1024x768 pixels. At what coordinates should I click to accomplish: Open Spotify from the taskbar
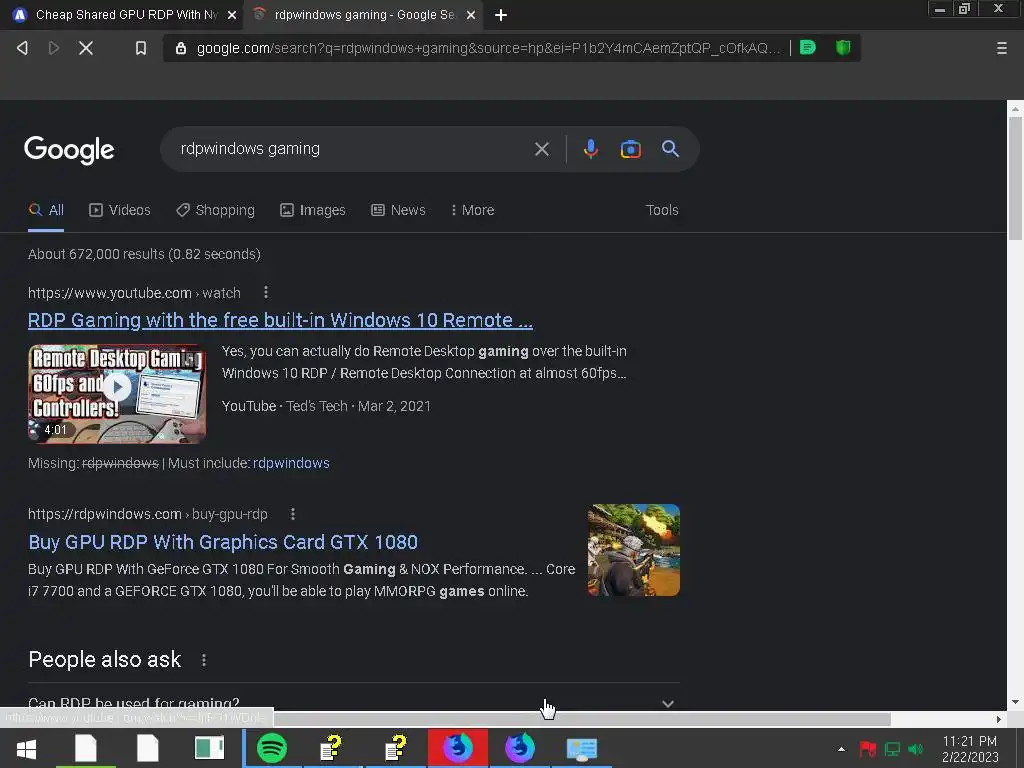click(272, 748)
